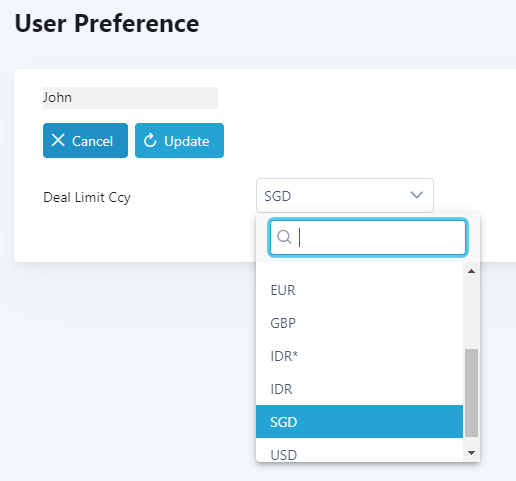Click the scrollbar track above the thumb
The height and width of the screenshot is (481, 516).
(x=471, y=313)
